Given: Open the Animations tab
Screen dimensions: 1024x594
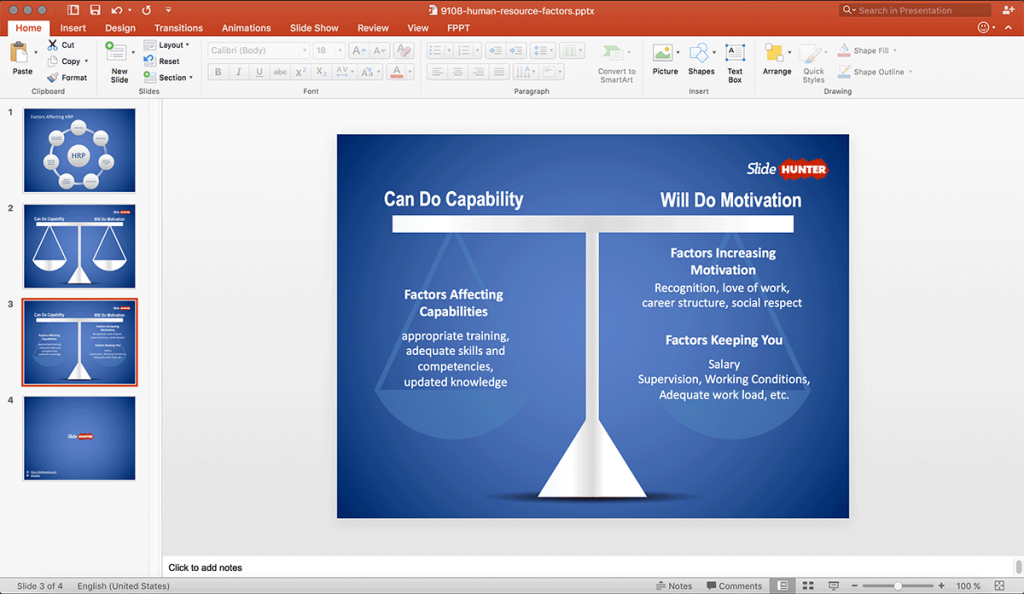Looking at the screenshot, I should point(246,28).
